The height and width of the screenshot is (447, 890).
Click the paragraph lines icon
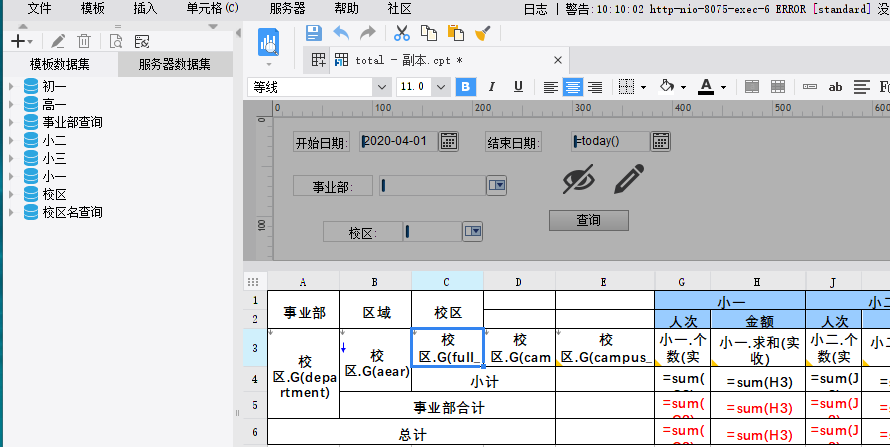[x=862, y=87]
